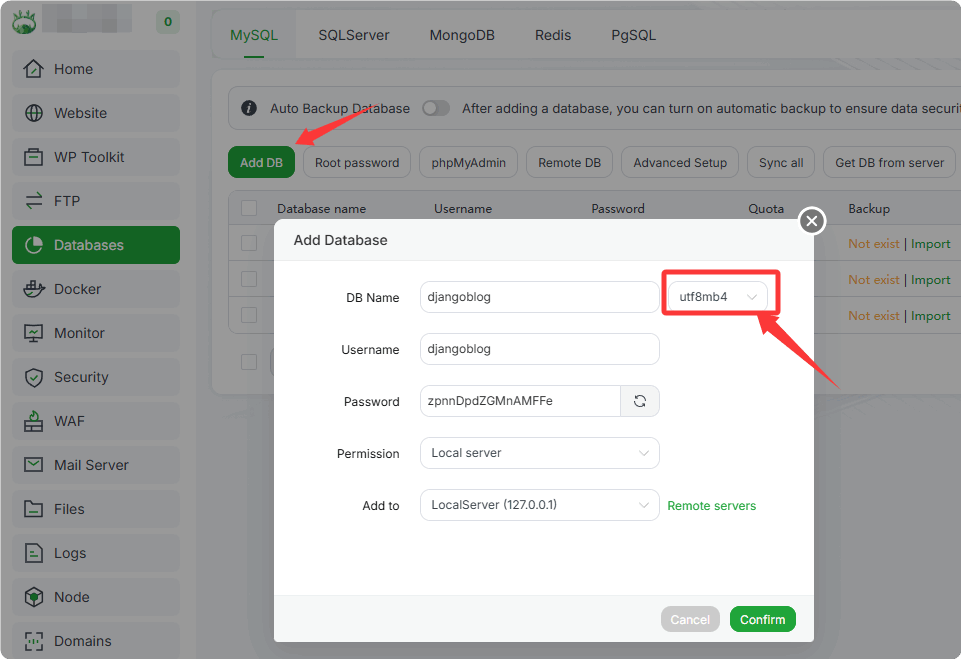Go to the Security section
961x659 pixels.
pyautogui.click(x=96, y=377)
